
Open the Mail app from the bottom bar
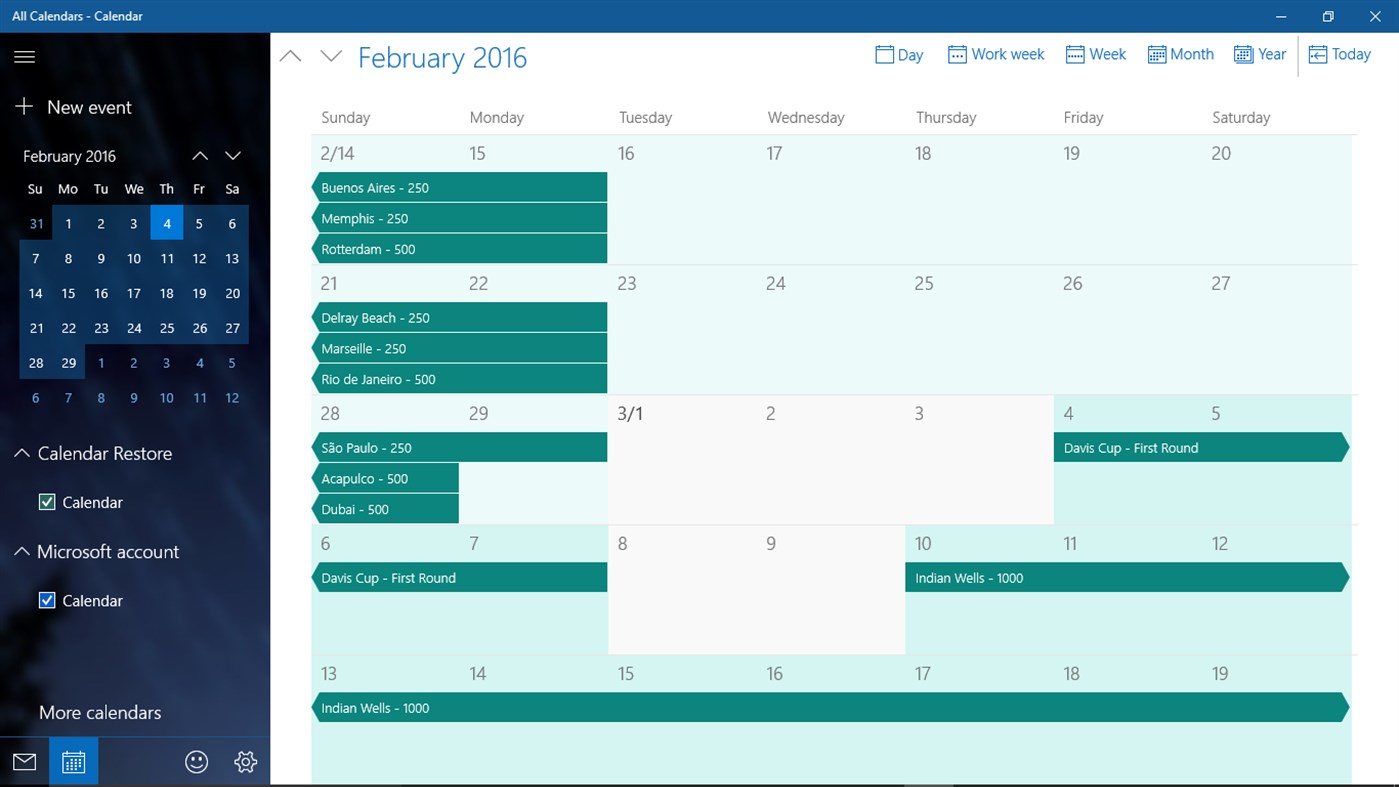pyautogui.click(x=23, y=761)
